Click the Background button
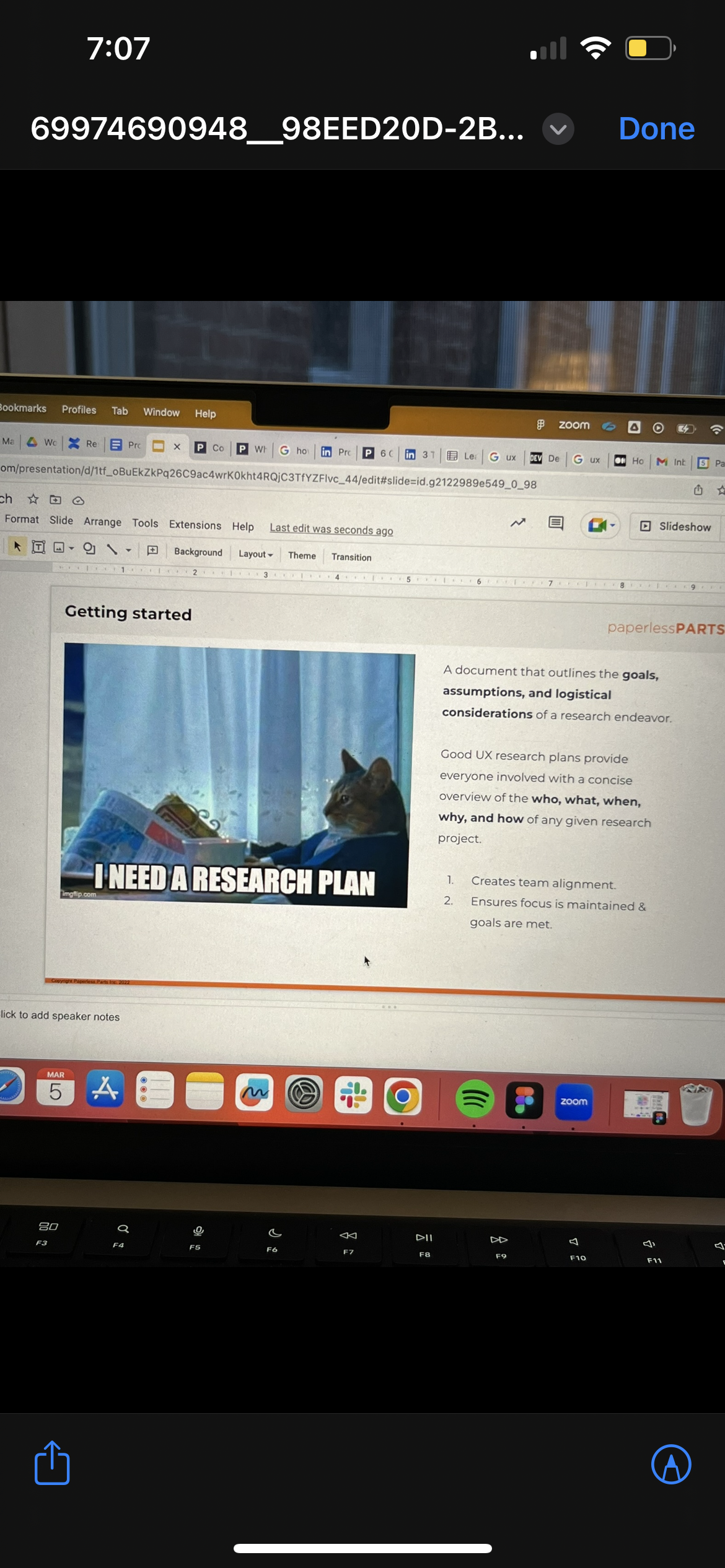This screenshot has width=725, height=1568. click(198, 552)
